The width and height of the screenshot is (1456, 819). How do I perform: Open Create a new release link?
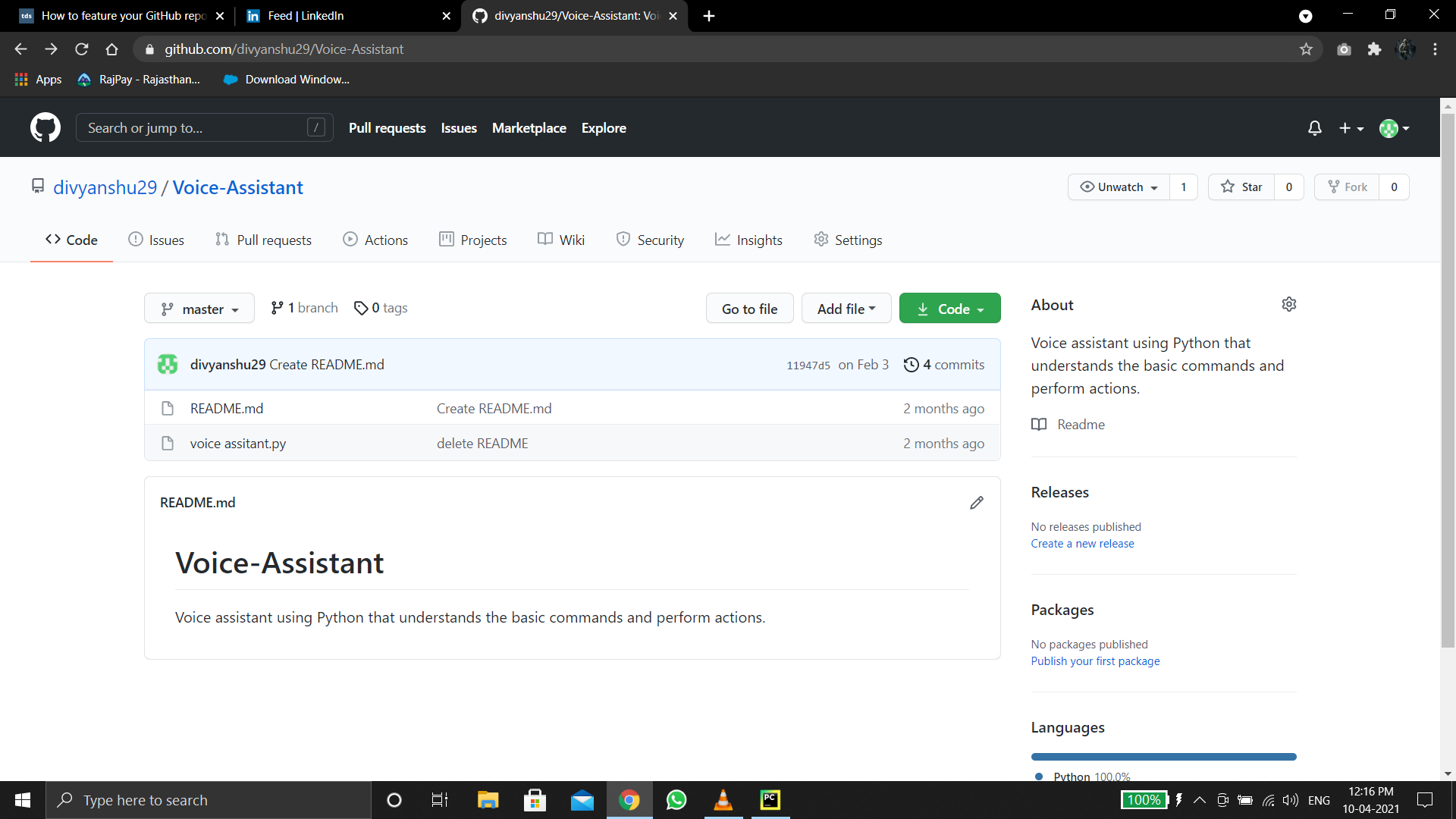1082,543
